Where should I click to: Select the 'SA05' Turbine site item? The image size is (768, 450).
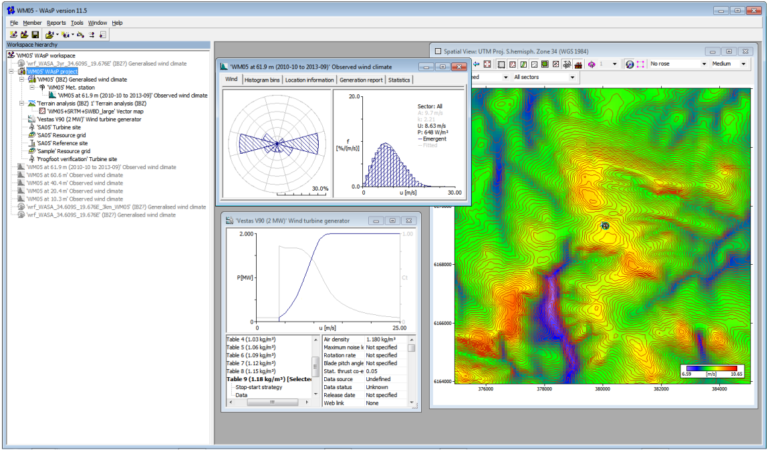[x=58, y=127]
